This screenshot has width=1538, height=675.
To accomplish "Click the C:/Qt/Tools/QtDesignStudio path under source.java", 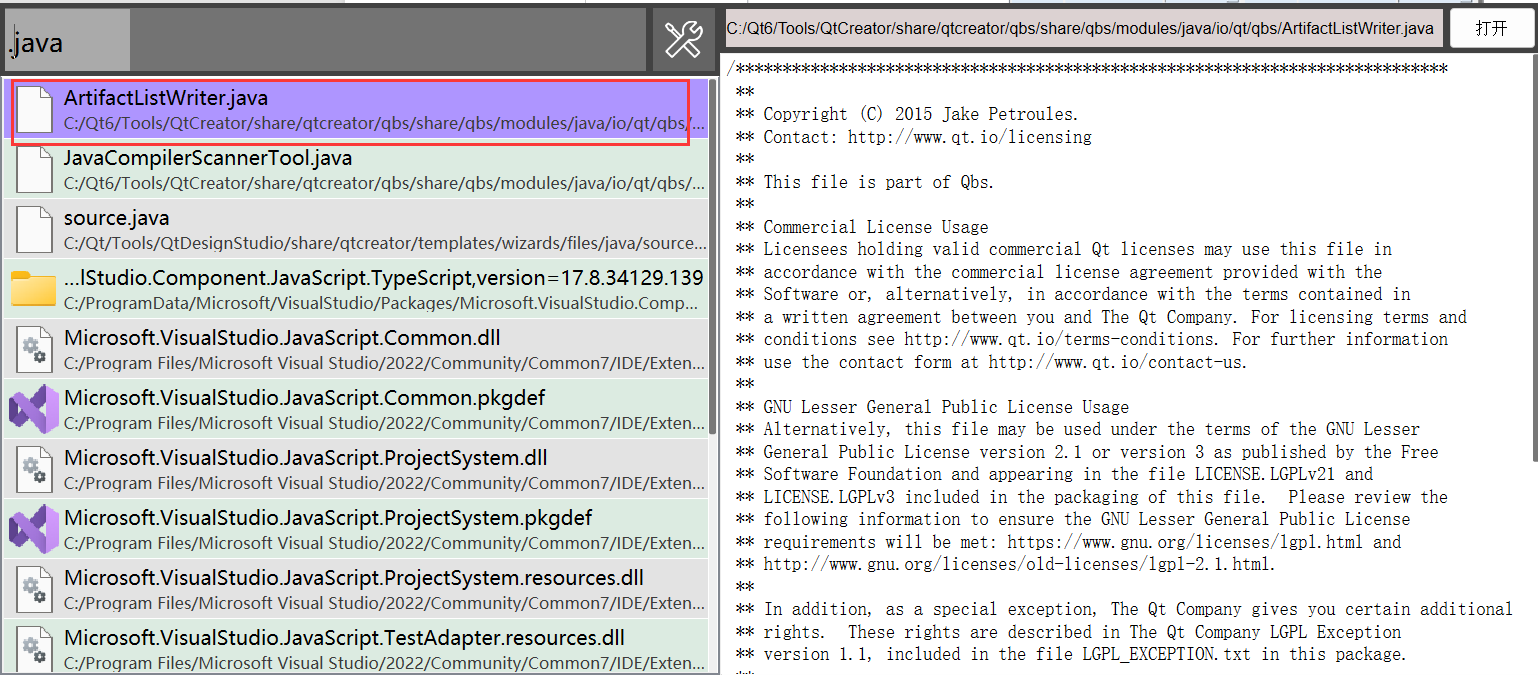I will (385, 243).
